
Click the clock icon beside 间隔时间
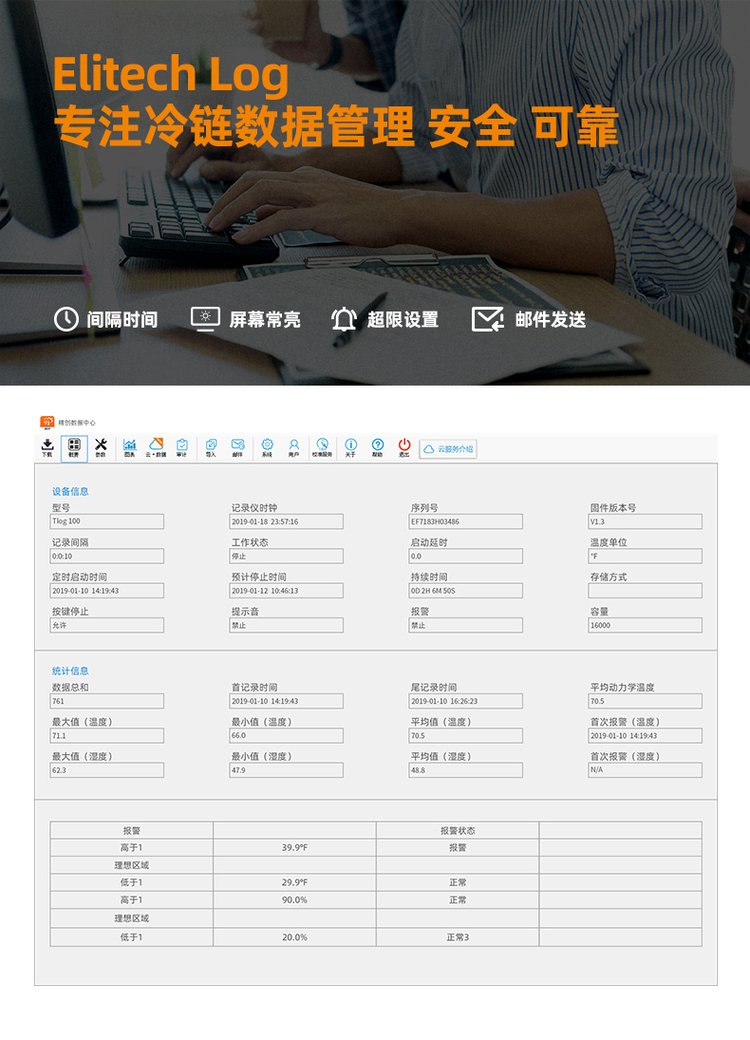66,319
